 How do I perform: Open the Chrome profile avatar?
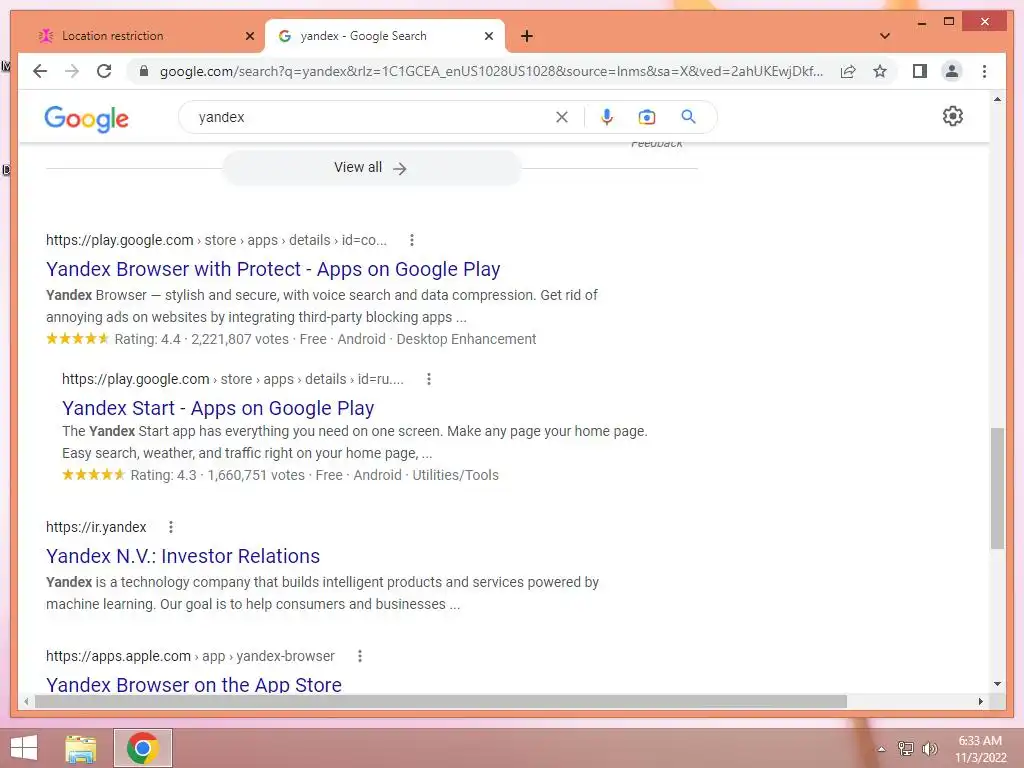point(952,71)
